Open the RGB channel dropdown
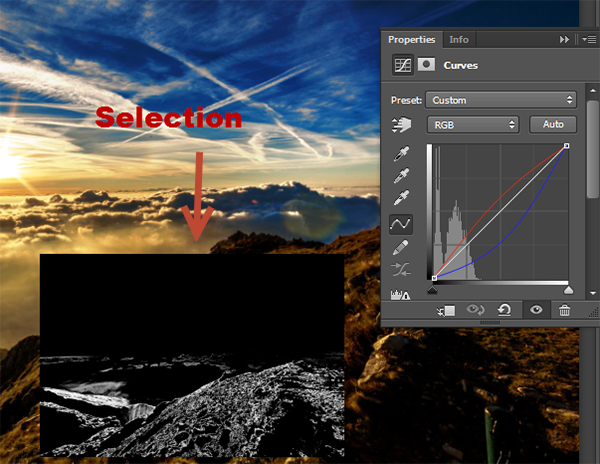The height and width of the screenshot is (464, 600). 473,125
